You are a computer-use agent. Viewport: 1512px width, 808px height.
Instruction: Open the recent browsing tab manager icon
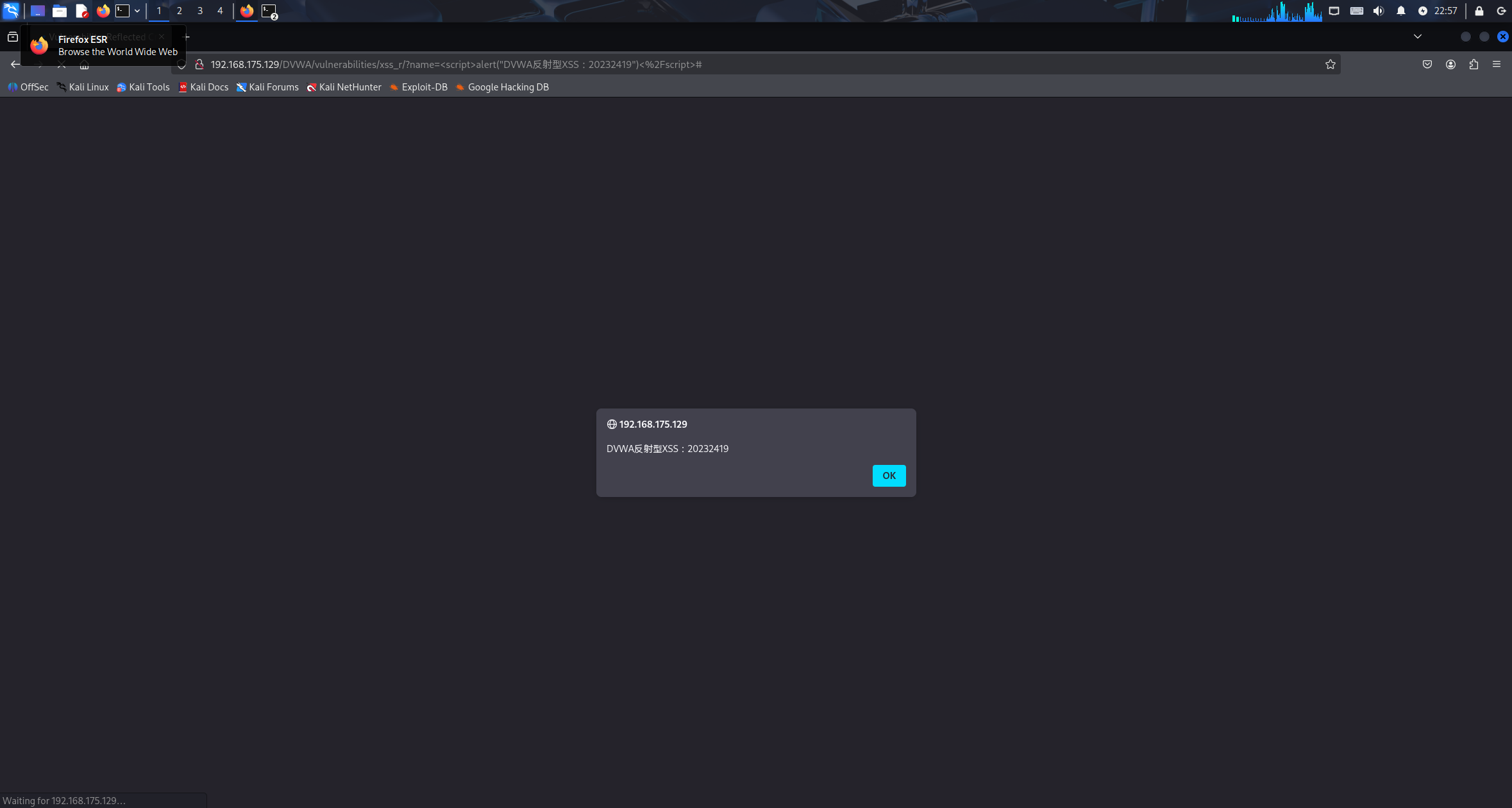click(x=12, y=37)
